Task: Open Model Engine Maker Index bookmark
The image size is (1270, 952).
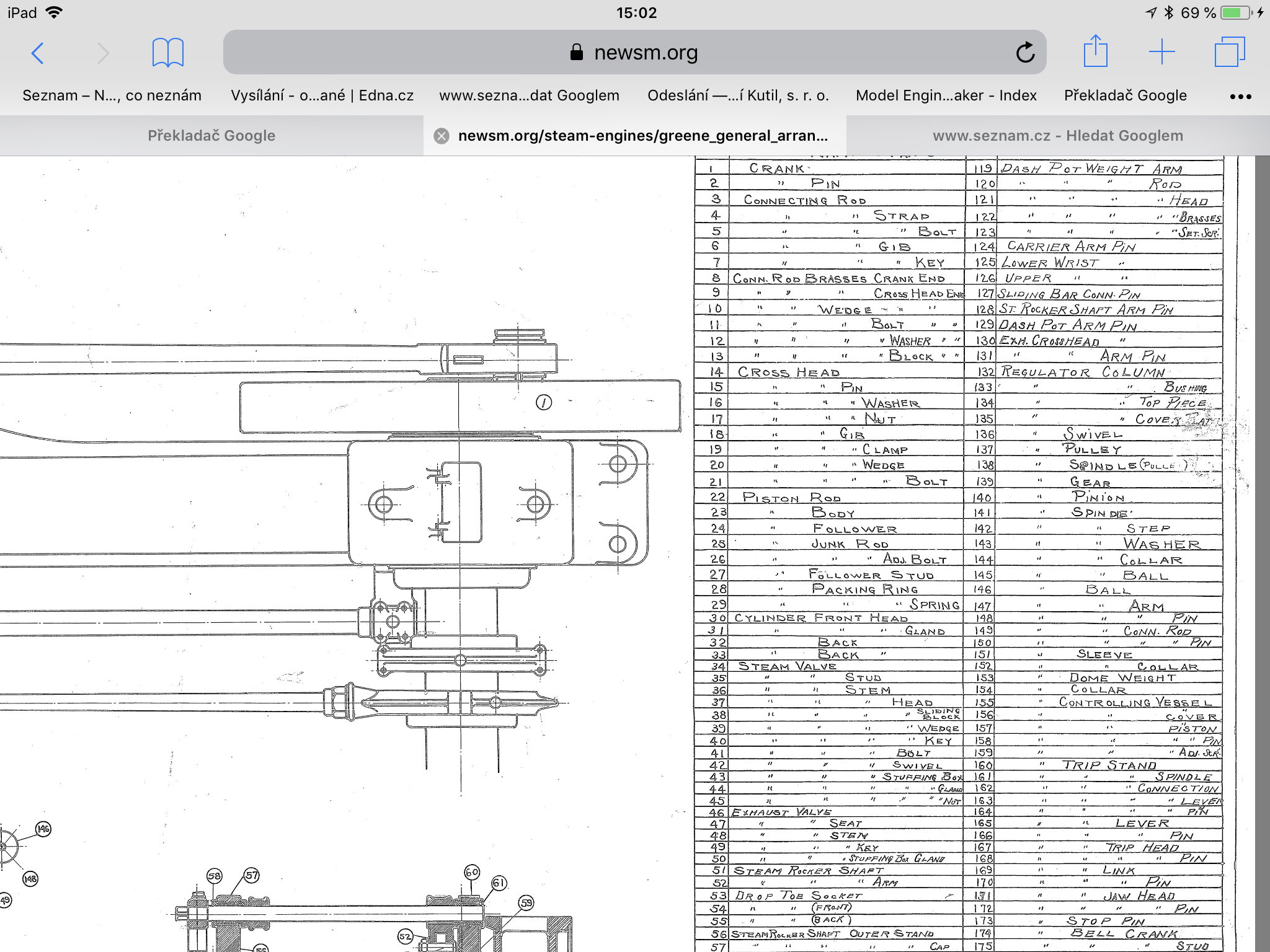Action: 946,95
